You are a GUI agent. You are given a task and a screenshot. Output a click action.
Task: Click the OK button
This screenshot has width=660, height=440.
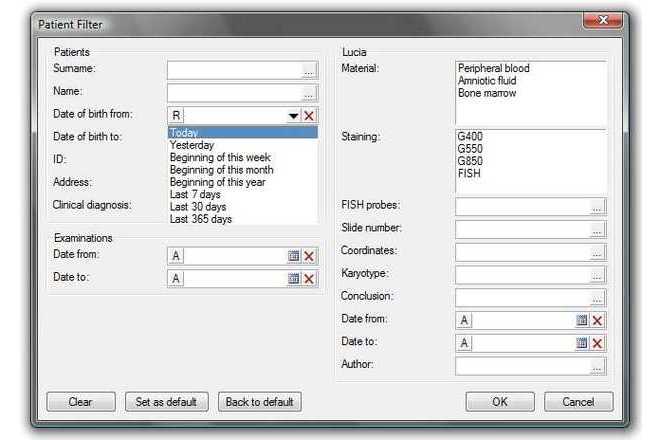(x=499, y=401)
